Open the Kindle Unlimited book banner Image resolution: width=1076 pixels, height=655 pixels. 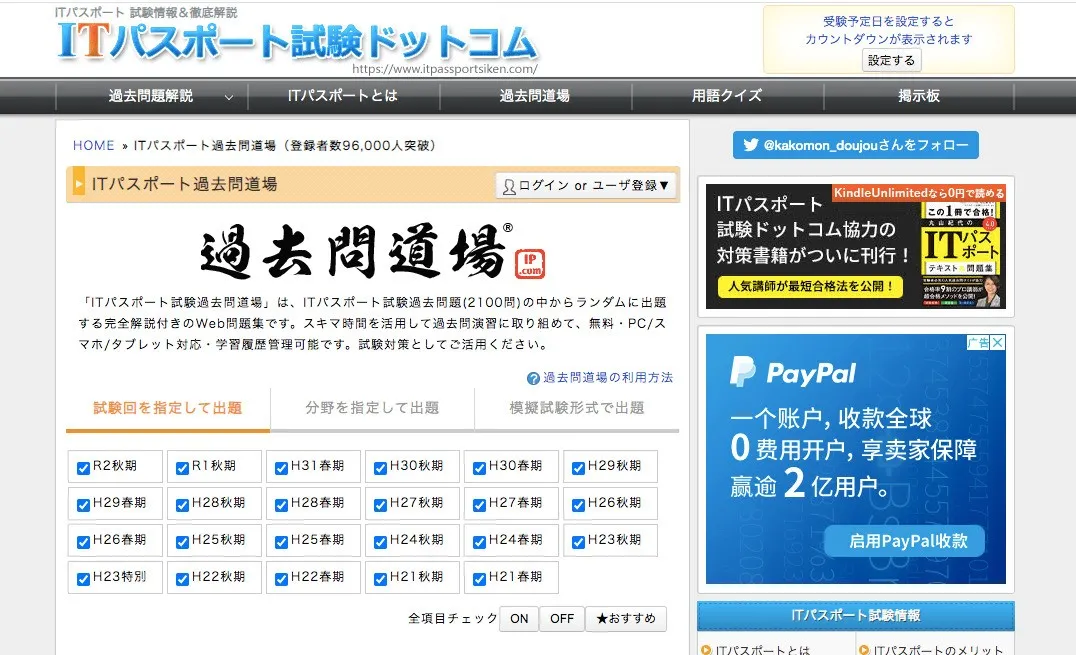pyautogui.click(x=856, y=246)
